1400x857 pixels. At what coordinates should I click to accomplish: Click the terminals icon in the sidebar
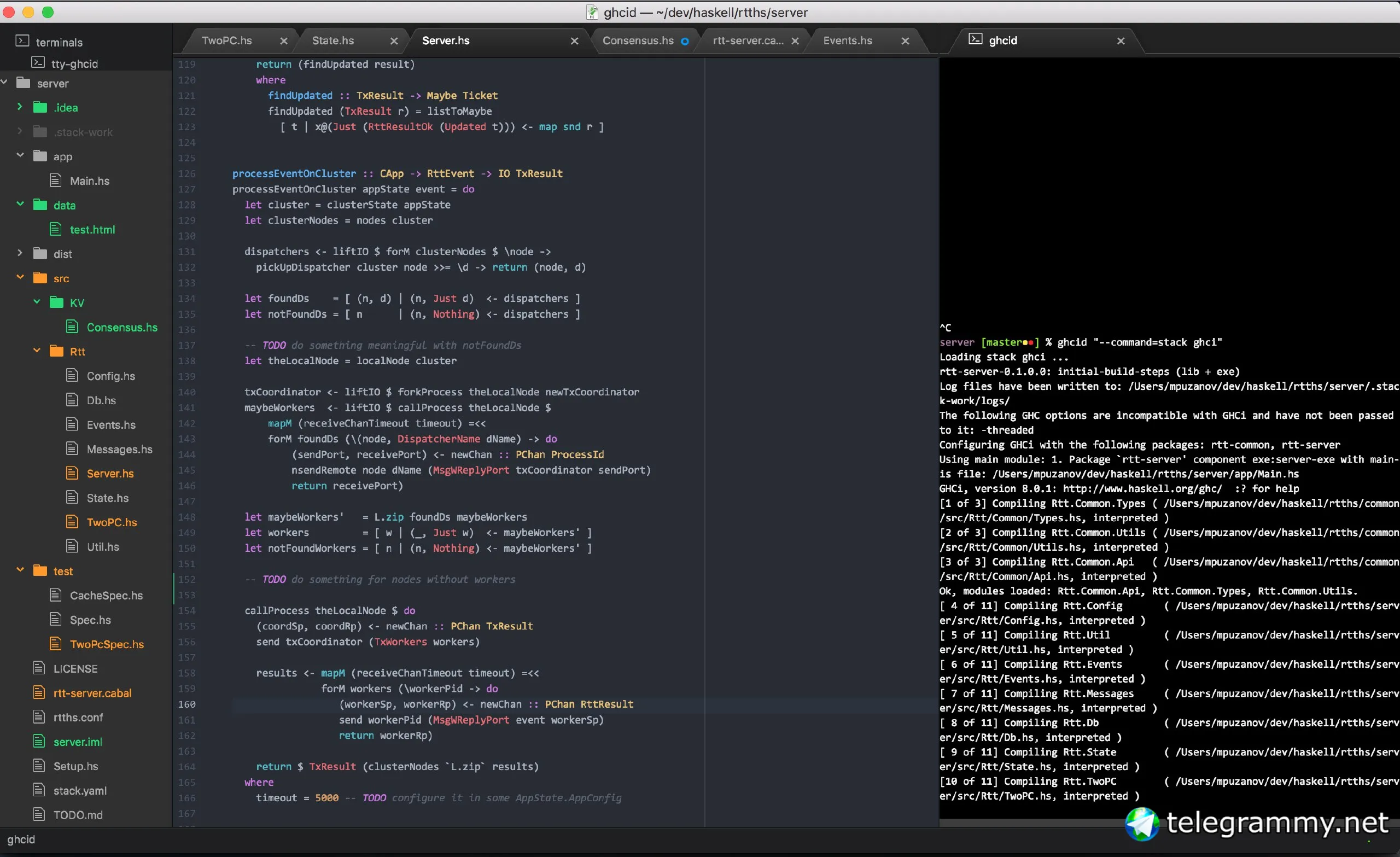(x=22, y=41)
